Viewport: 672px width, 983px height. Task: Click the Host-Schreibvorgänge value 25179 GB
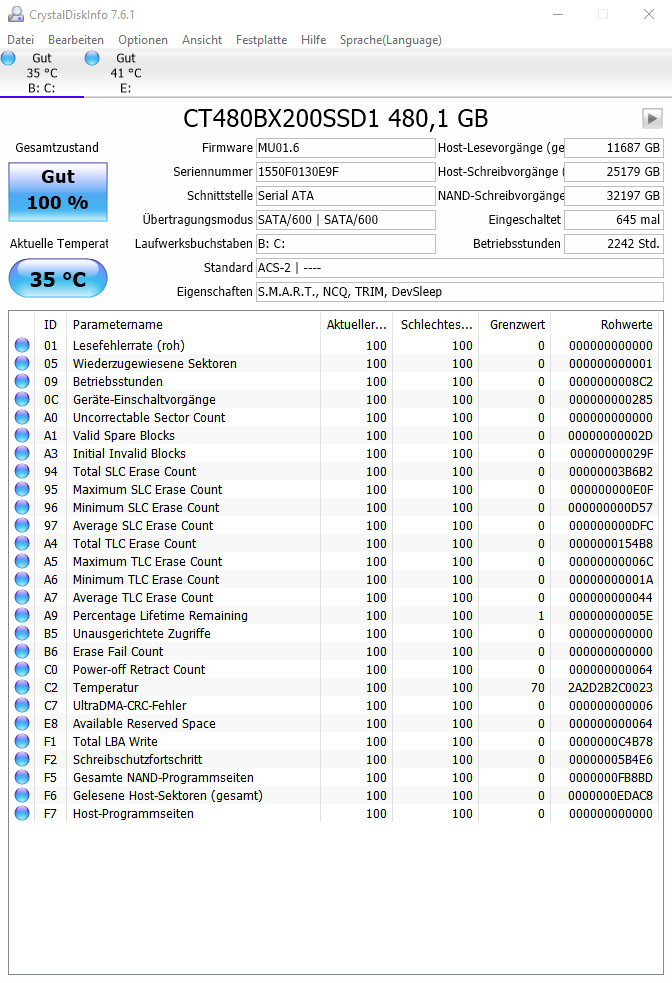point(614,172)
